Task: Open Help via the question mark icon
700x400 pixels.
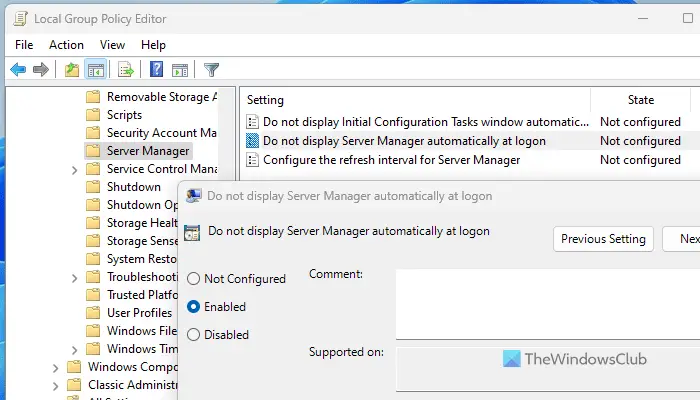Action: click(156, 69)
